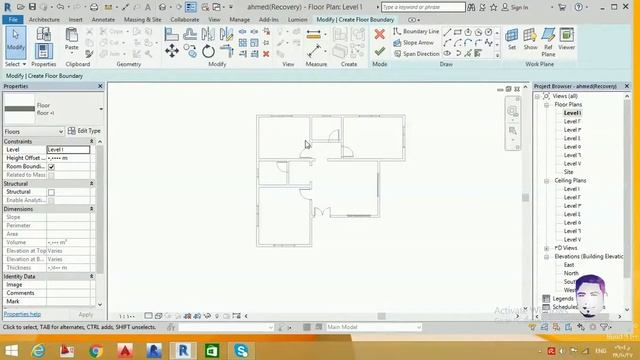Toggle Room Bounding checkbox

(51, 167)
